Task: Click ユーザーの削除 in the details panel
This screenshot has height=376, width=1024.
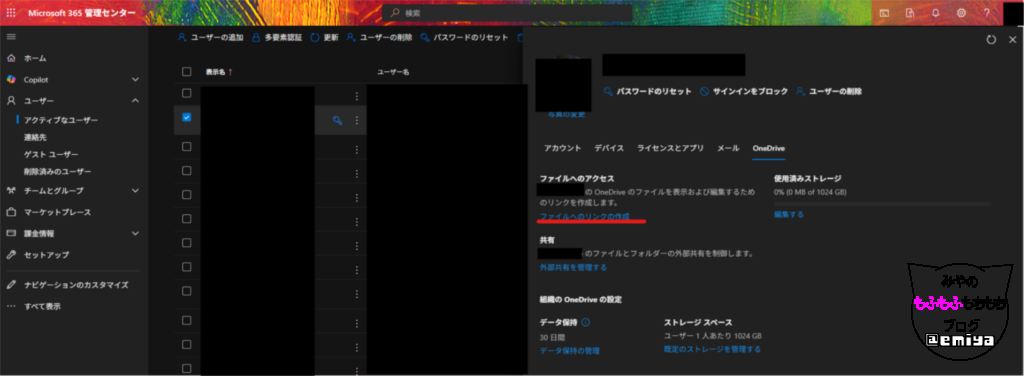Action: [x=829, y=91]
